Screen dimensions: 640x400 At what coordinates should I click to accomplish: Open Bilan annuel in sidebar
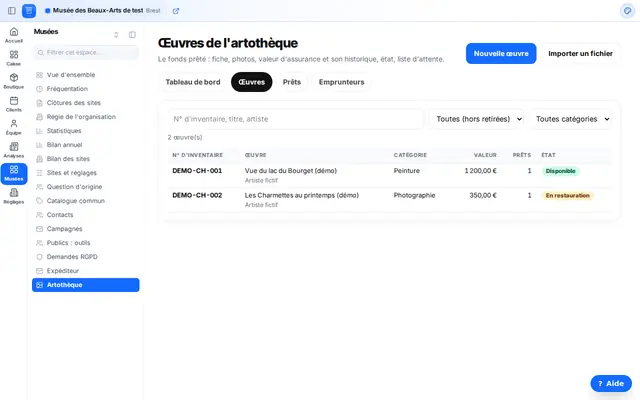click(86, 145)
